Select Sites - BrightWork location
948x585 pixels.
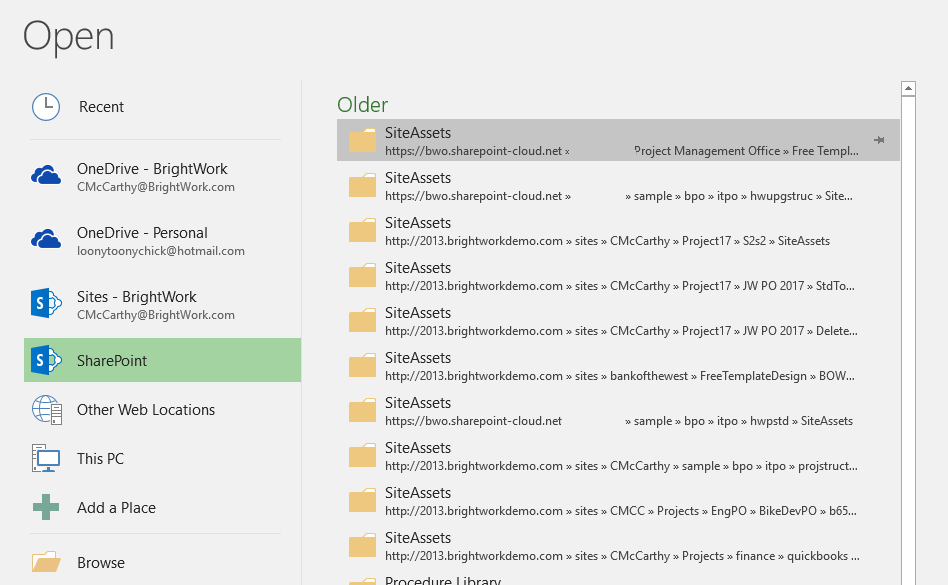[162, 304]
